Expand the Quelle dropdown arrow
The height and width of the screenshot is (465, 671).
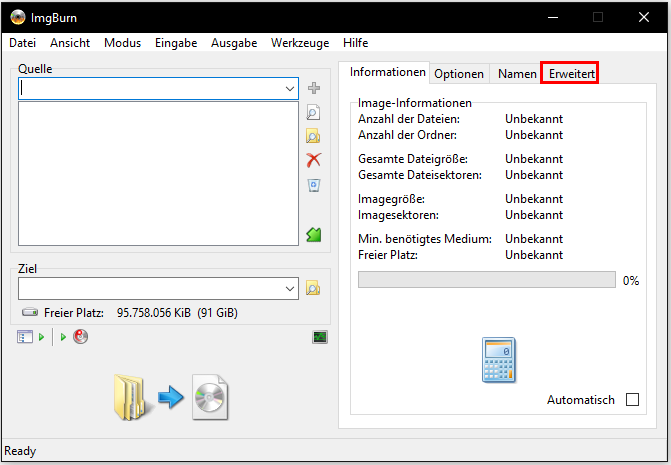pyautogui.click(x=290, y=89)
